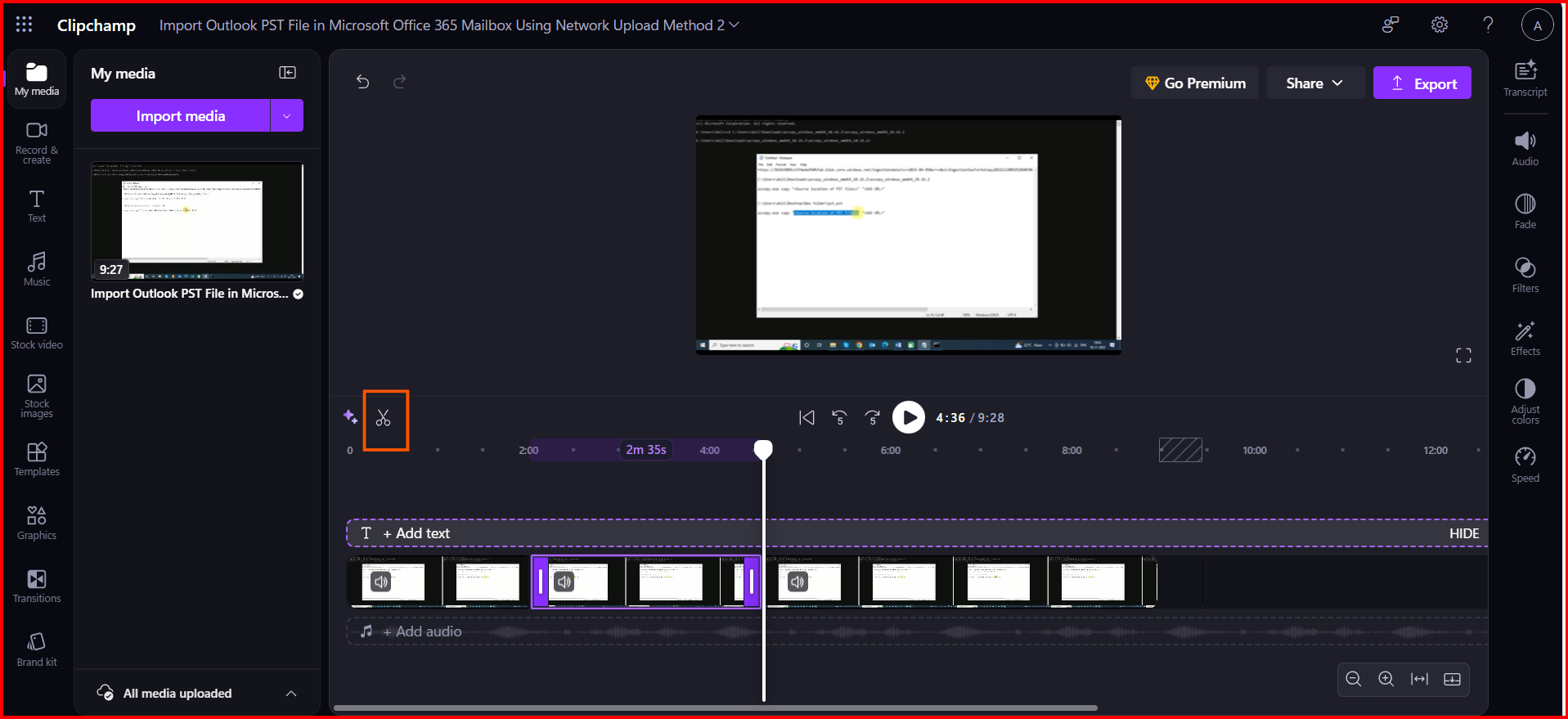Open the Import media dropdown arrow
The image size is (1568, 719).
[287, 115]
